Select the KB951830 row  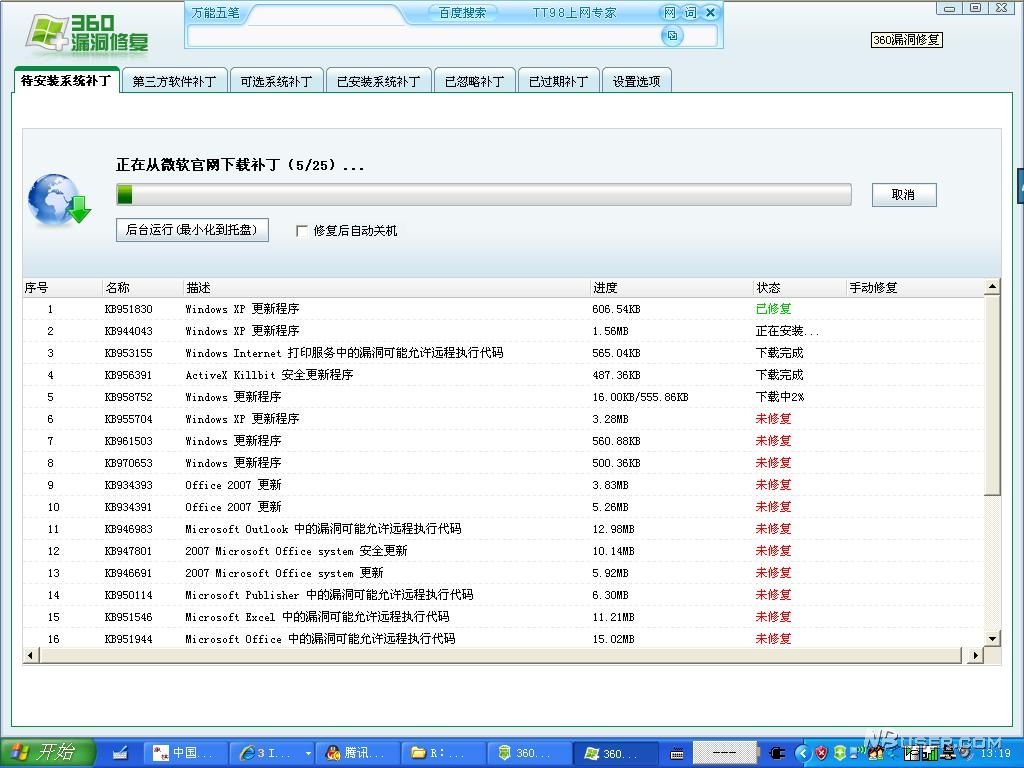[504, 309]
